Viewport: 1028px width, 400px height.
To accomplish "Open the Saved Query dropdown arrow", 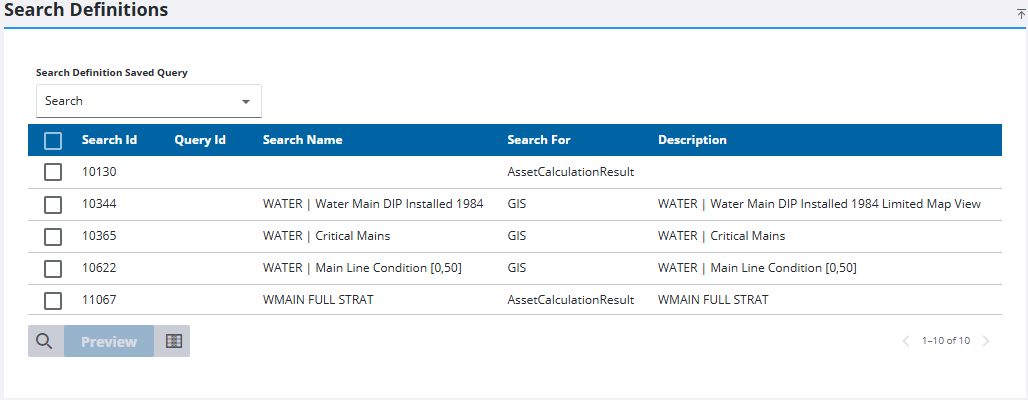I will point(245,102).
